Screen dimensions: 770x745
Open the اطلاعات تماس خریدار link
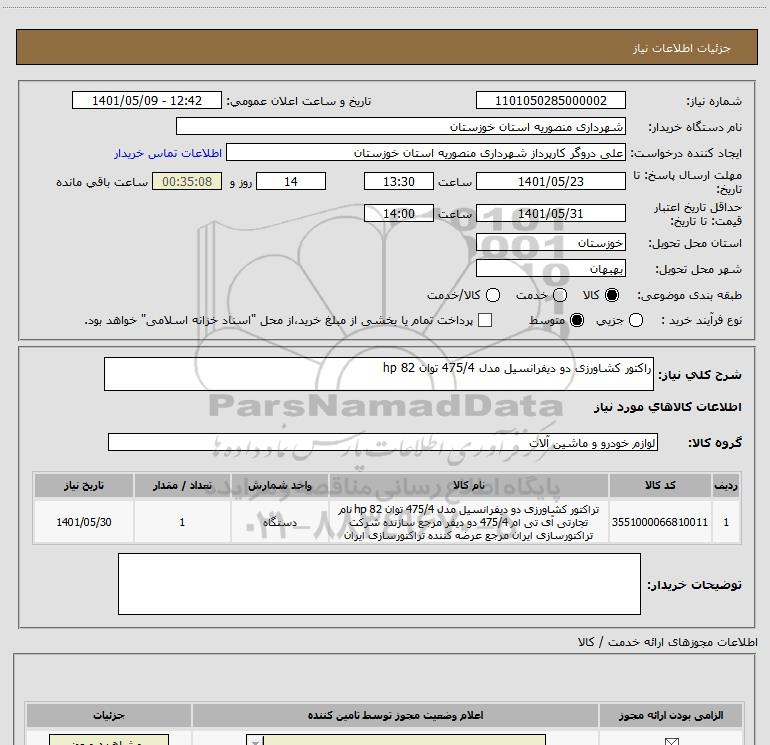(168, 153)
